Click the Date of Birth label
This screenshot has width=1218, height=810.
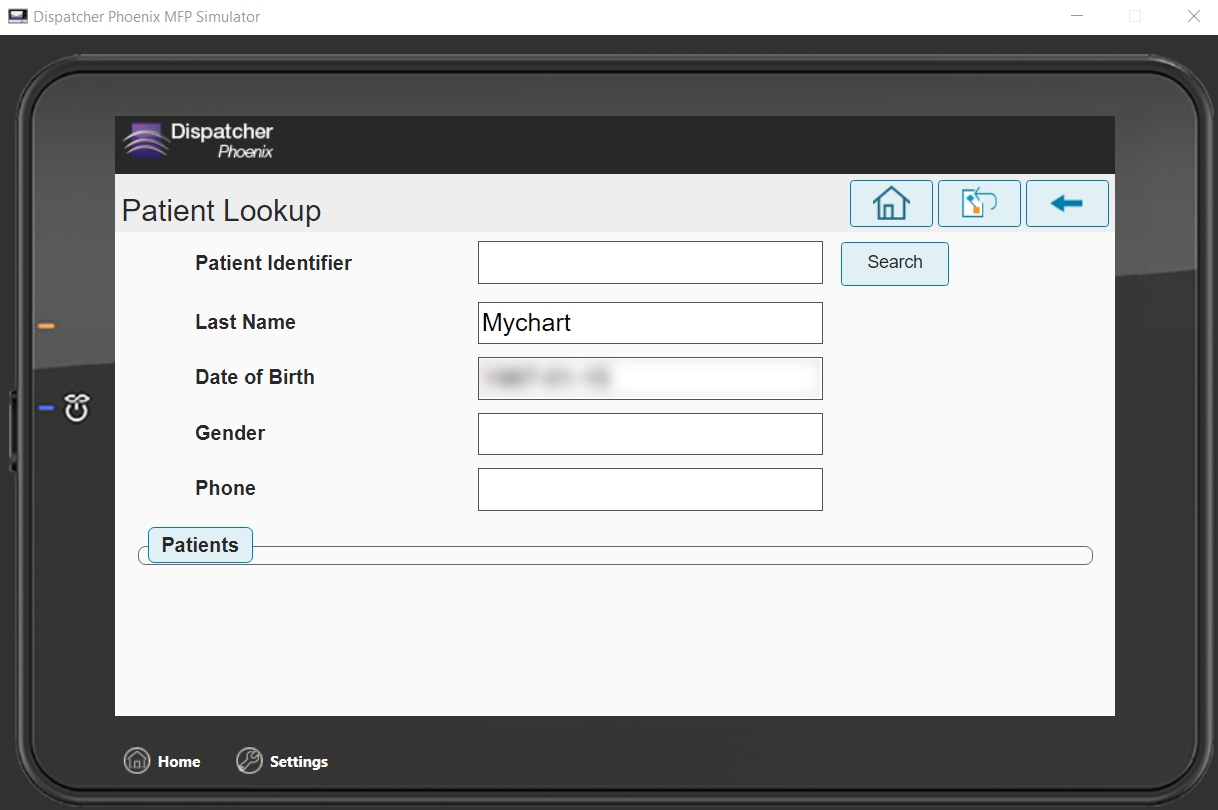point(255,377)
